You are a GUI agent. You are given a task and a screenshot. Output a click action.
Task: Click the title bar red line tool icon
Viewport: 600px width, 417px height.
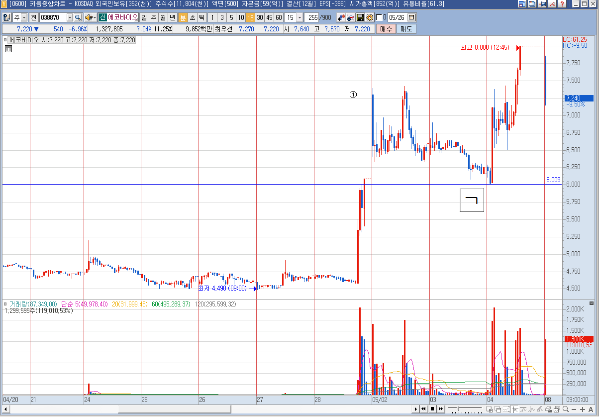click(552, 4)
